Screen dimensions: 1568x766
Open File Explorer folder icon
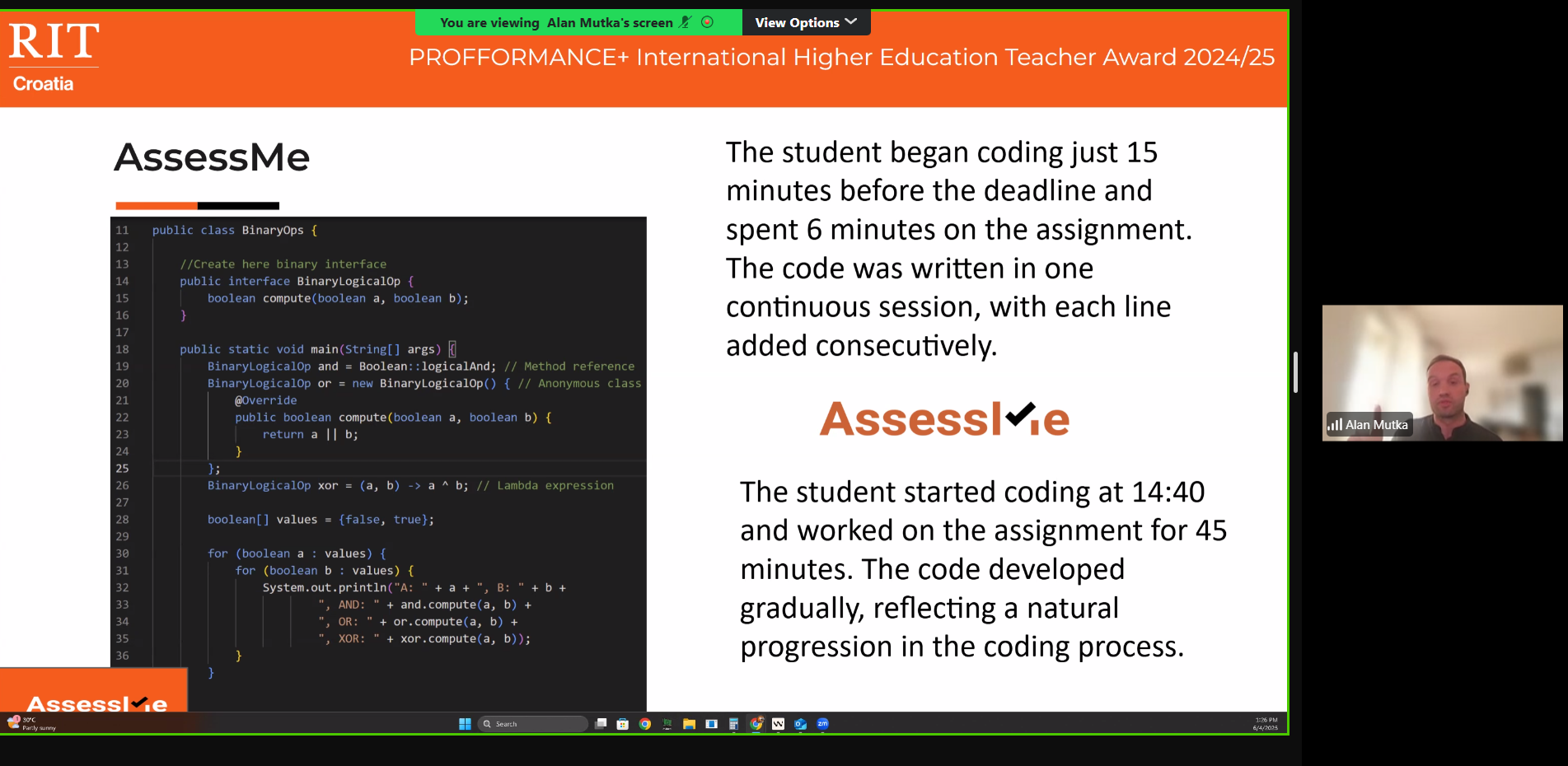(x=689, y=724)
